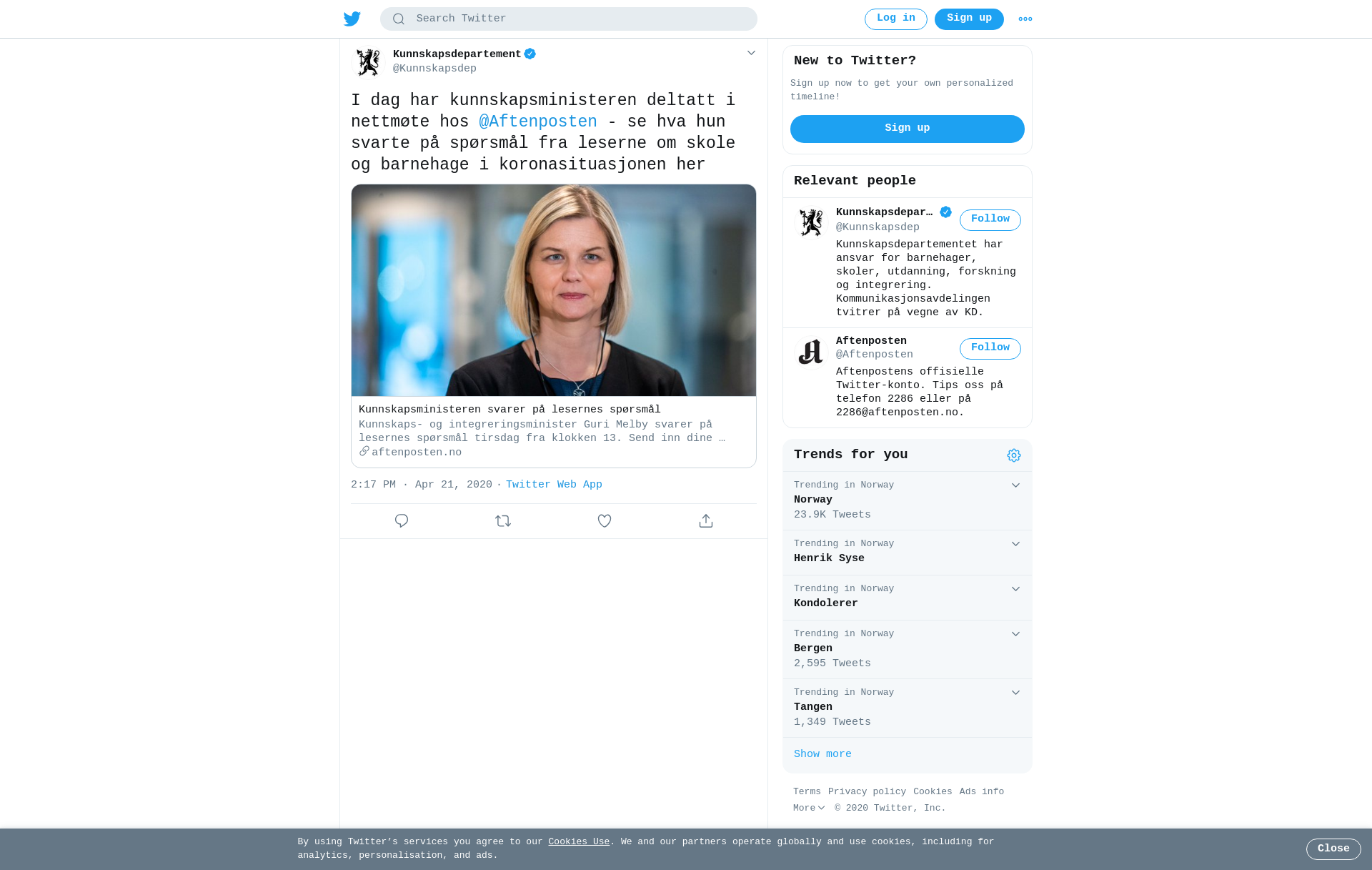Follow the Kunnskapsdepartement account
Viewport: 1372px width, 870px height.
(x=990, y=219)
